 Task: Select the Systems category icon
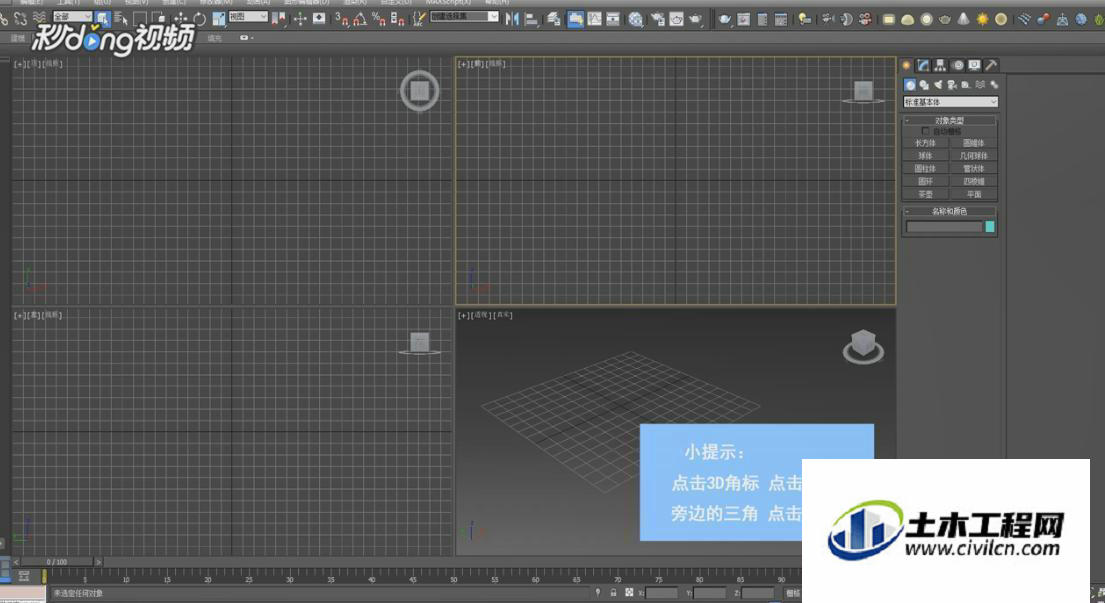click(x=994, y=85)
